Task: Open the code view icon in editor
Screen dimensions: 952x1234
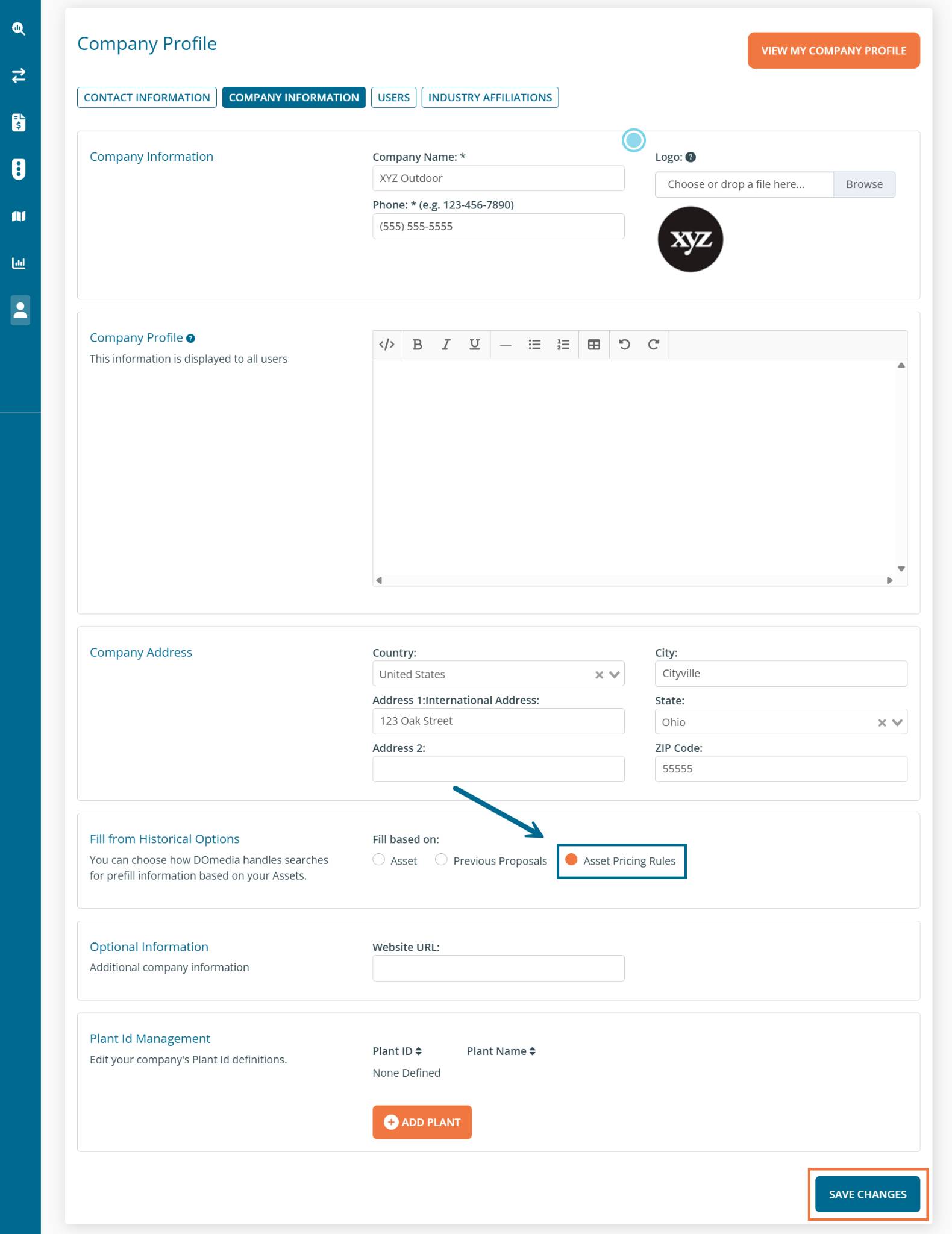Action: click(387, 344)
